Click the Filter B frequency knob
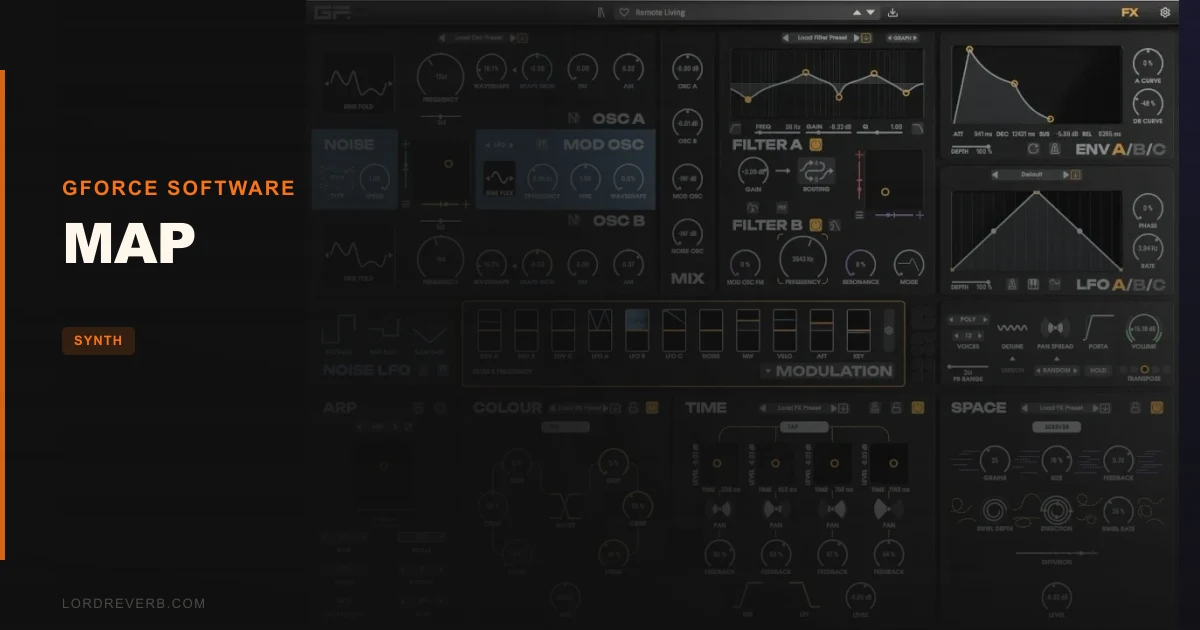 [802, 259]
